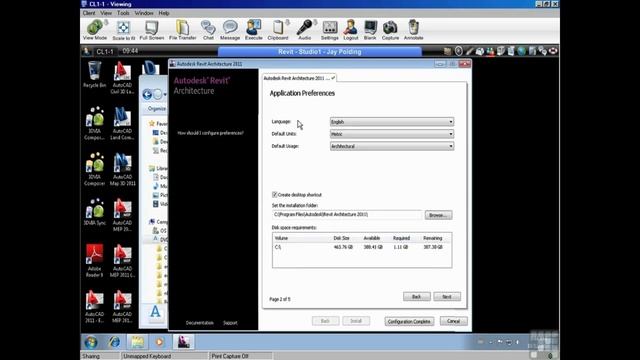Open the Clipboard tool
Screen dimensions: 640x360
click(278, 30)
